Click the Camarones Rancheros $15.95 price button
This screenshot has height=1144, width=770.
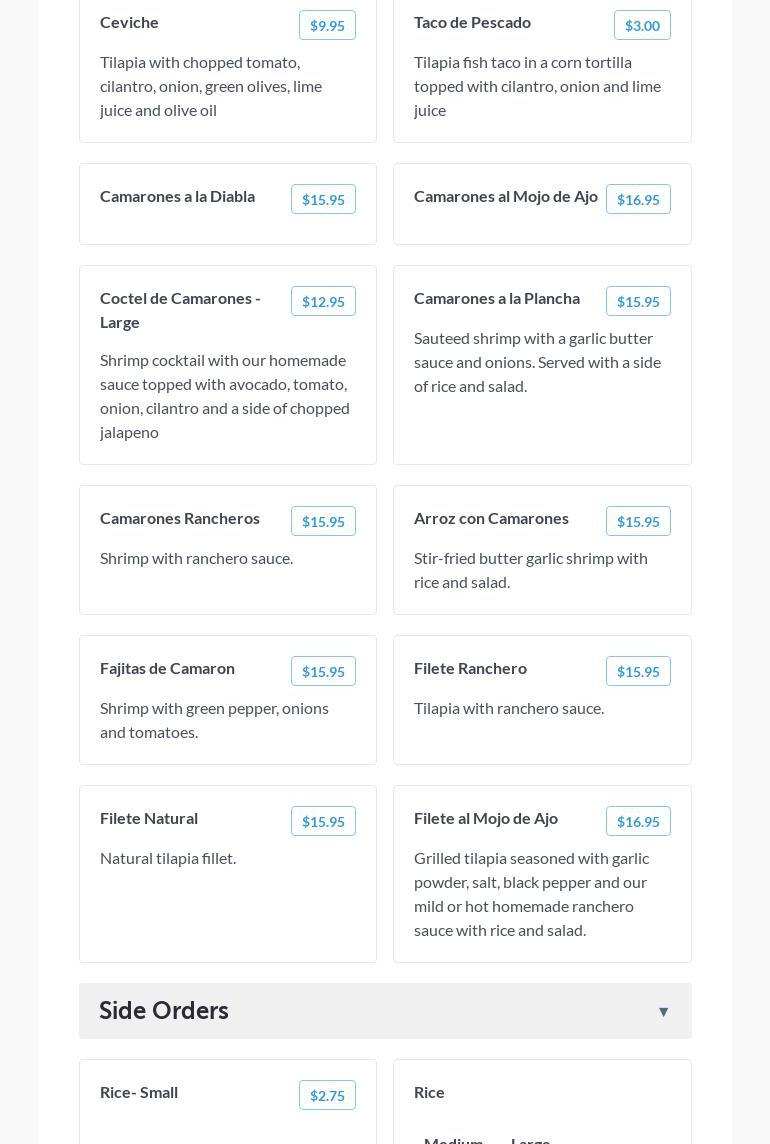323,521
